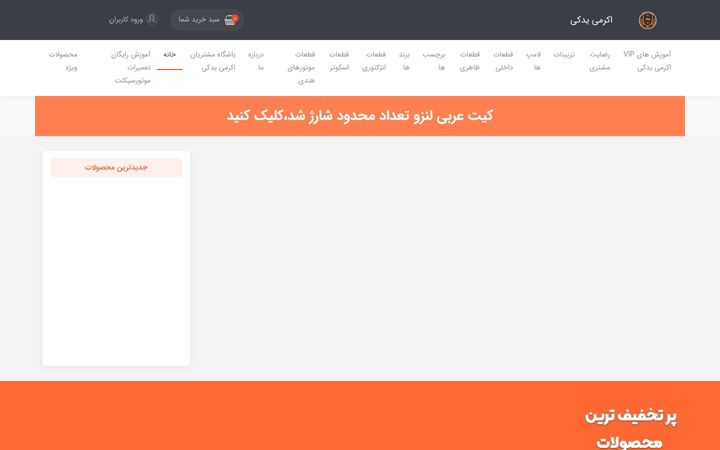Image resolution: width=720 pixels, height=450 pixels.
Task: Open آموزش های VIP اکرمی یدکی menu
Action: tap(647, 61)
